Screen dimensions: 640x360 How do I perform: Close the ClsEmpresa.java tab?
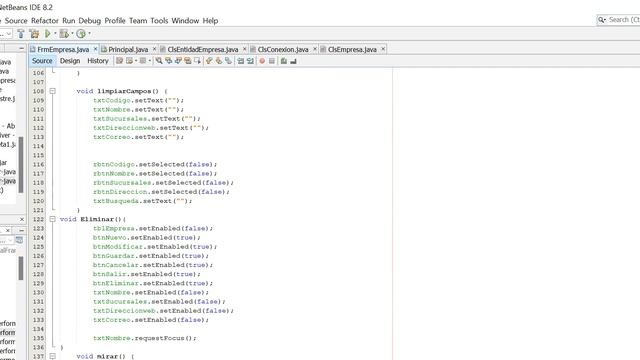pyautogui.click(x=383, y=49)
